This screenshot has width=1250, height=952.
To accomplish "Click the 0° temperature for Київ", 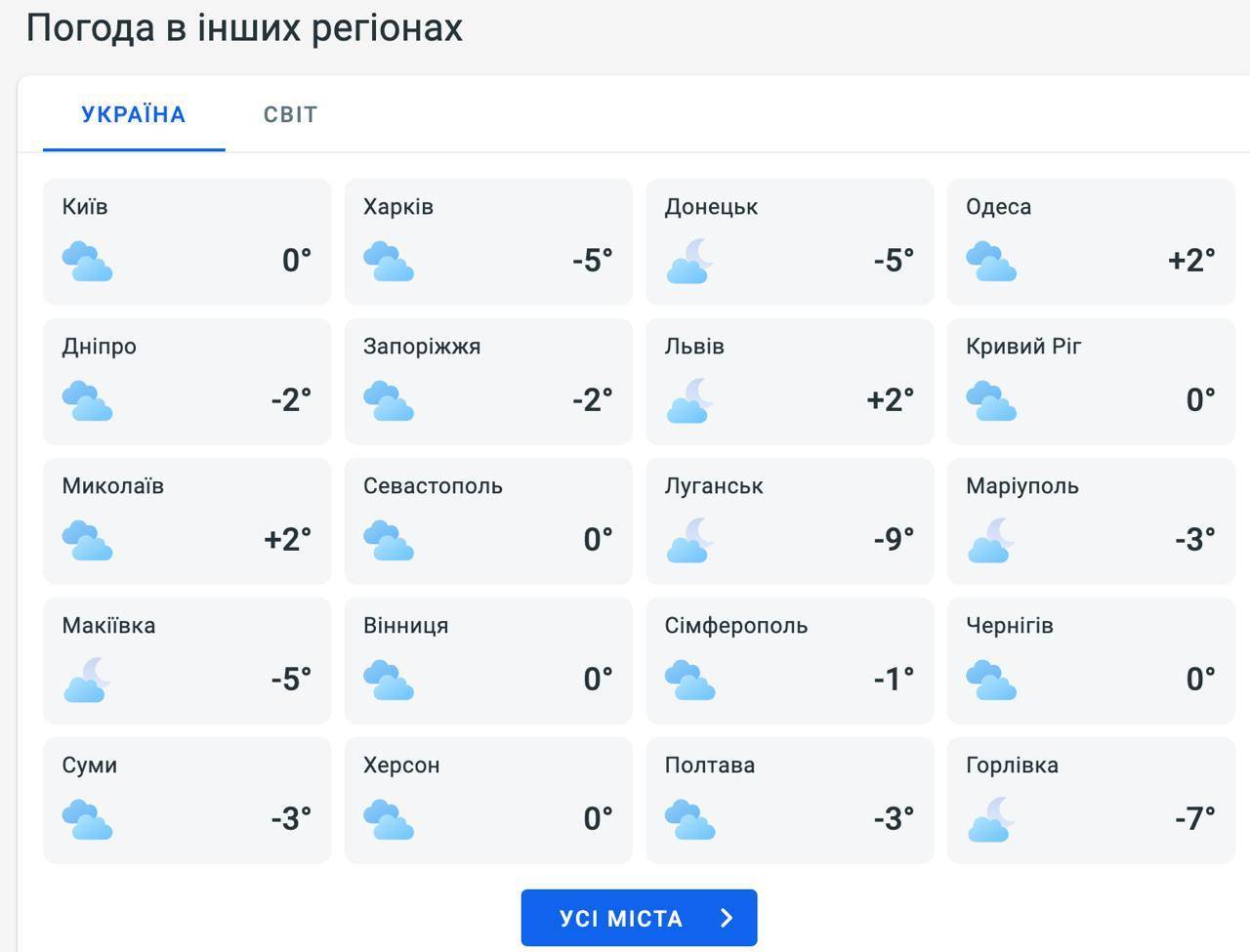I will click(297, 261).
